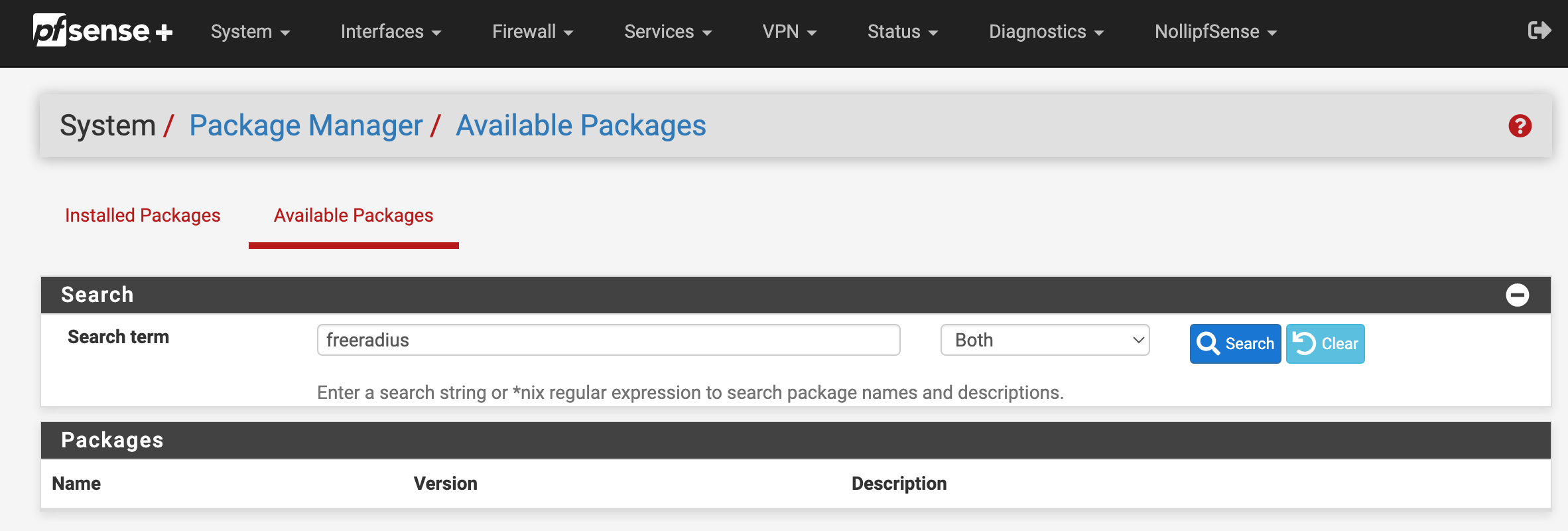Expand the Firewall dropdown
This screenshot has width=1568, height=531.
[532, 31]
